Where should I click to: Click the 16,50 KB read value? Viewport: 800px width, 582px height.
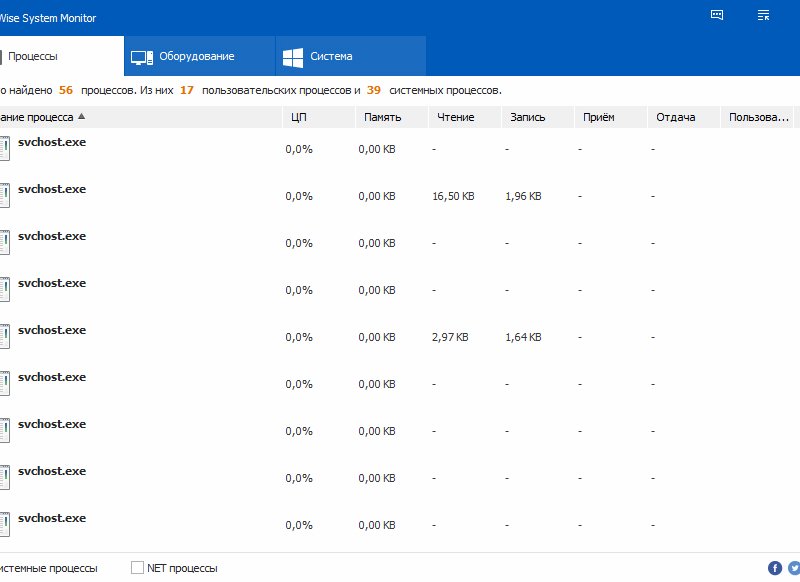pyautogui.click(x=453, y=196)
